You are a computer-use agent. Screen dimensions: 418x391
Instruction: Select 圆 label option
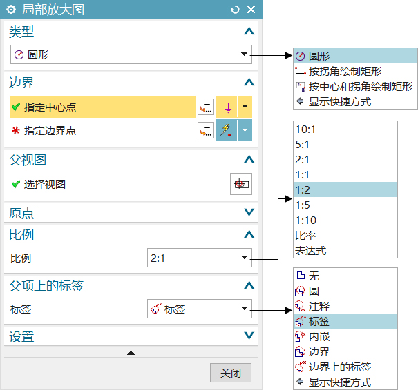coord(345,291)
